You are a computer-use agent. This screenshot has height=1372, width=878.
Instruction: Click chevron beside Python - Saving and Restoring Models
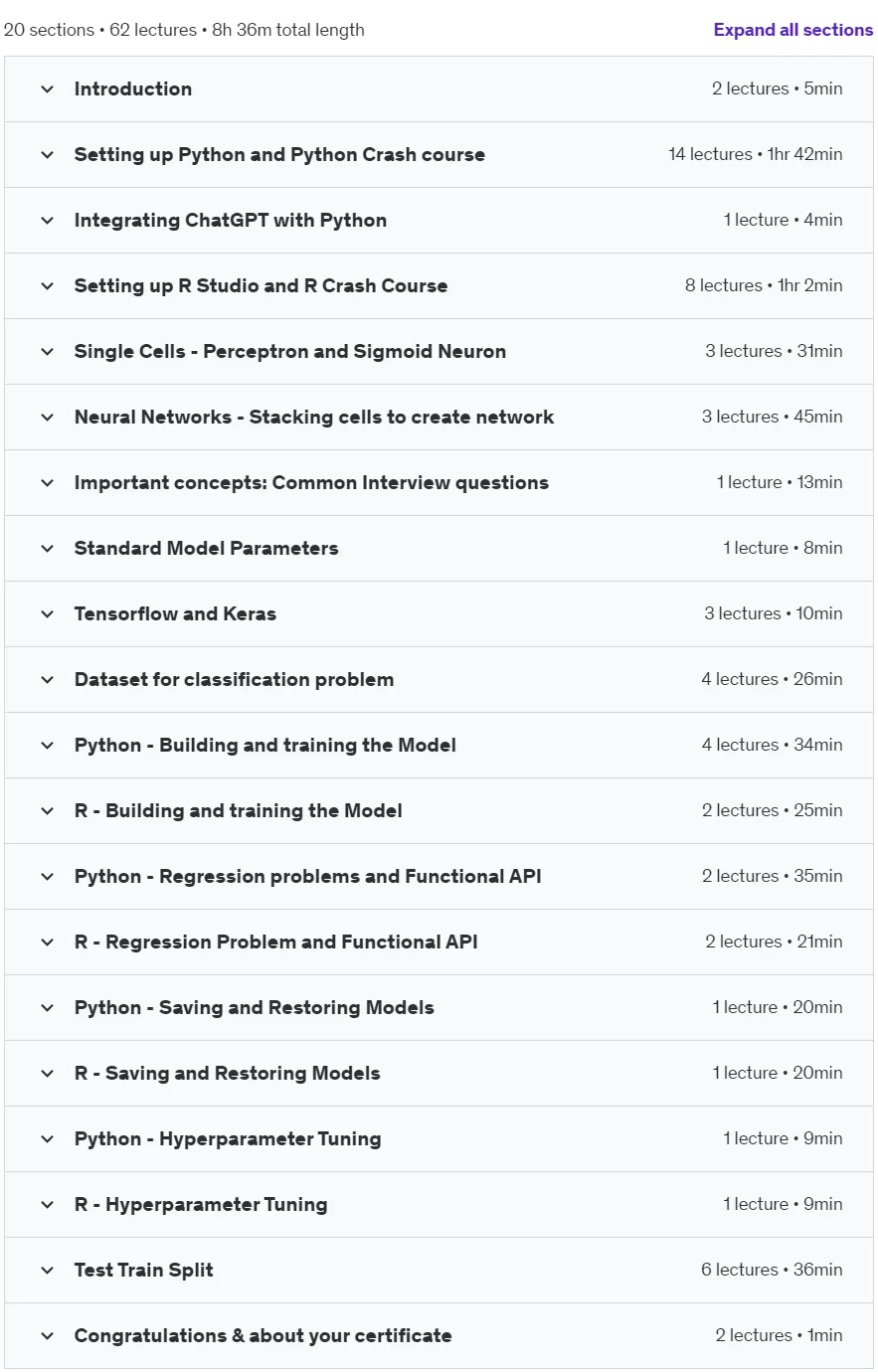click(x=47, y=1008)
